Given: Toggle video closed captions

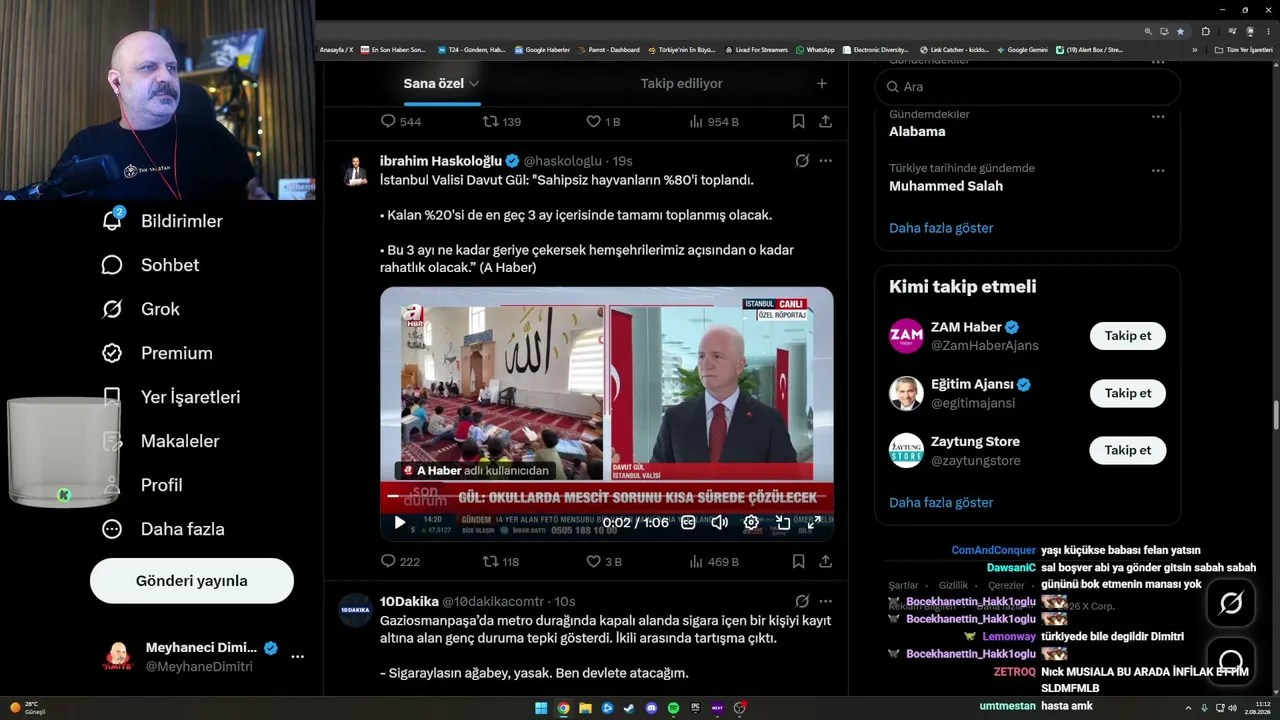Looking at the screenshot, I should pyautogui.click(x=688, y=522).
